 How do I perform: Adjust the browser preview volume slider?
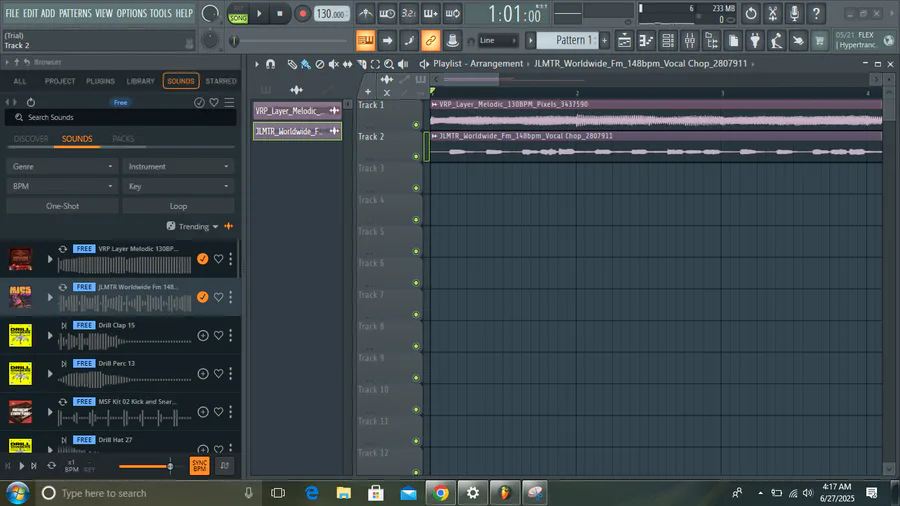tap(146, 466)
